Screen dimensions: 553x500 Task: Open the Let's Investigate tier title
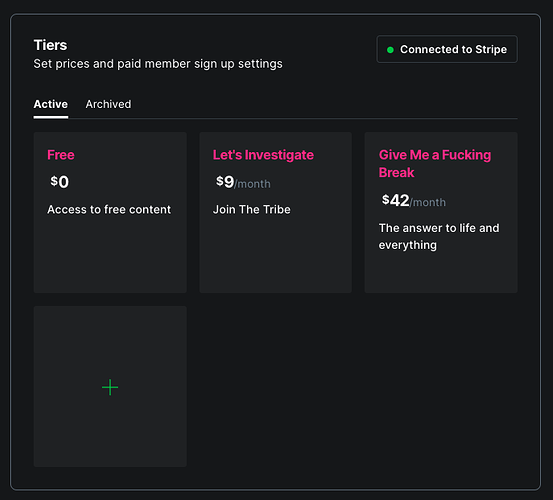click(x=263, y=155)
